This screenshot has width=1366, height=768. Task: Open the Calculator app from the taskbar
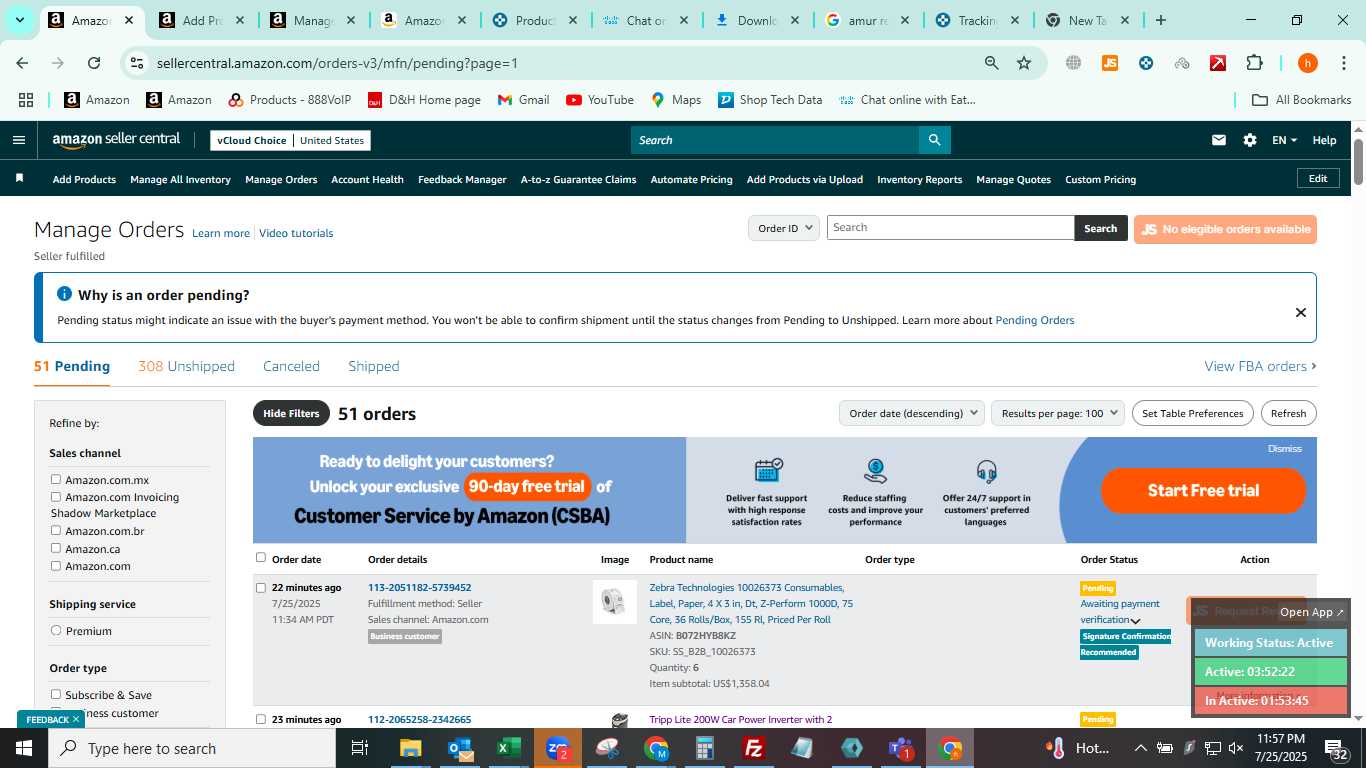coord(705,748)
